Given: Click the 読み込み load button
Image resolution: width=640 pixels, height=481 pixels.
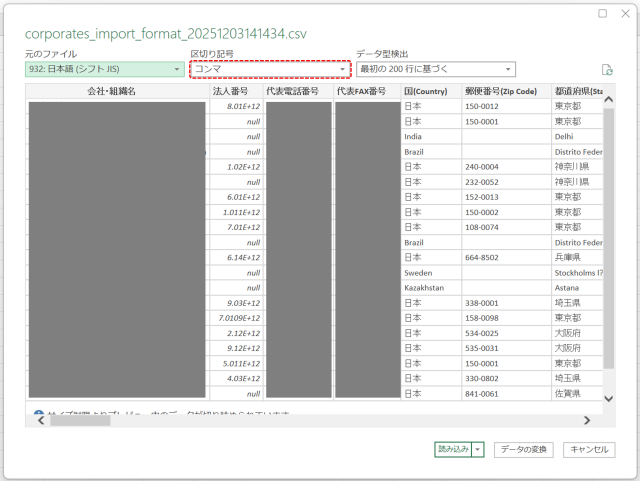Looking at the screenshot, I should 453,450.
